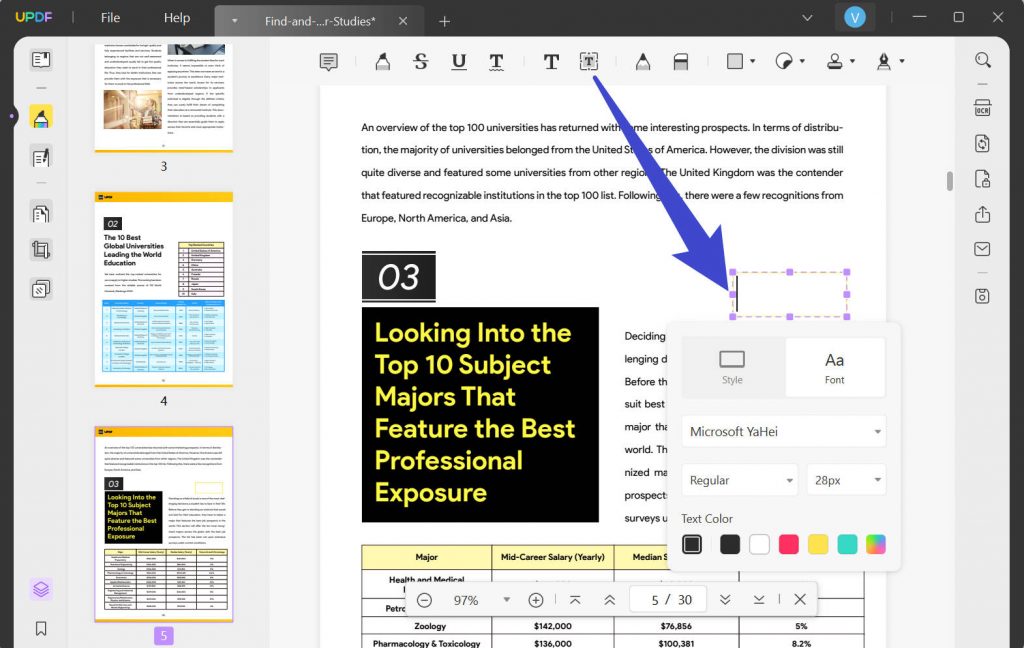This screenshot has height=648, width=1024.
Task: Zoom in using the plus button
Action: coord(536,599)
